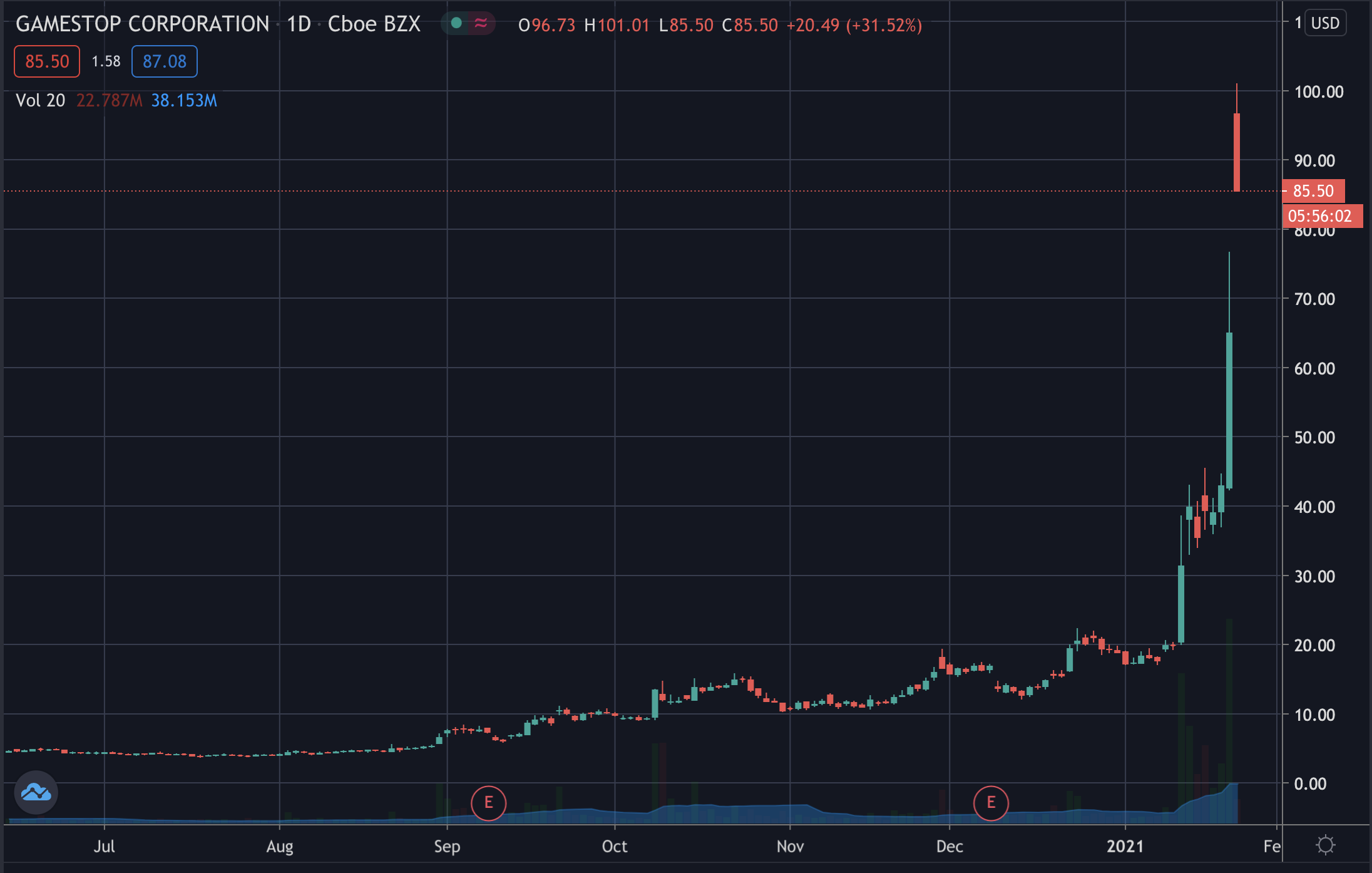Click the H101.01 high value

tap(617, 25)
